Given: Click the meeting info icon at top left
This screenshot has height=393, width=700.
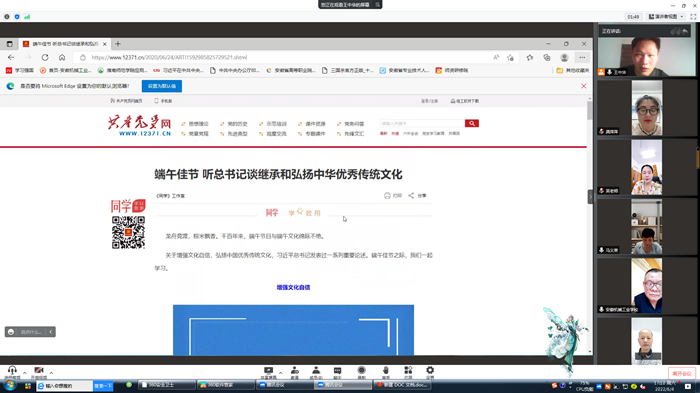Looking at the screenshot, I should click(7, 17).
